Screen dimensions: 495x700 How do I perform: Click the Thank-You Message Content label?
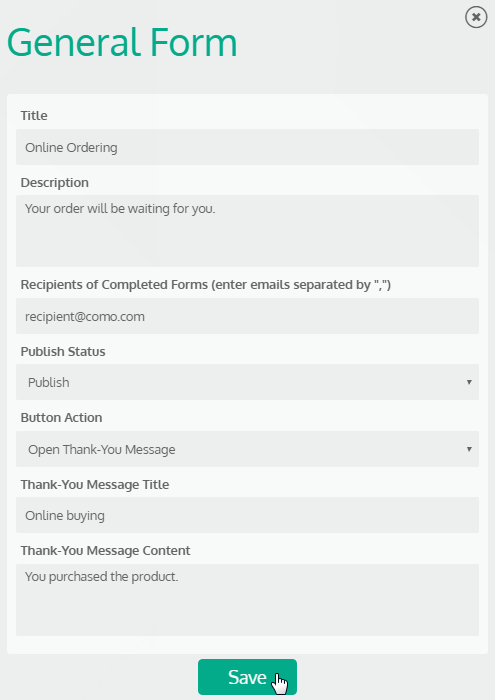105,551
